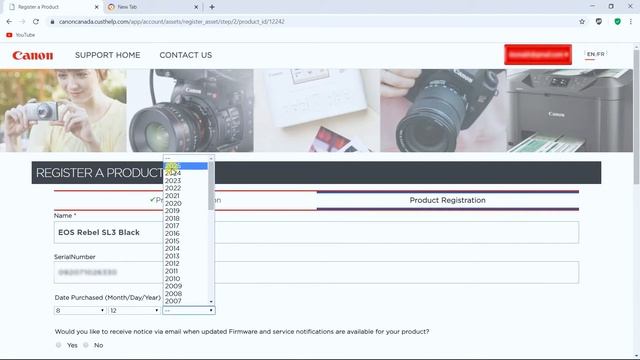
Task: Select the Product Registration step tab
Action: pyautogui.click(x=448, y=200)
